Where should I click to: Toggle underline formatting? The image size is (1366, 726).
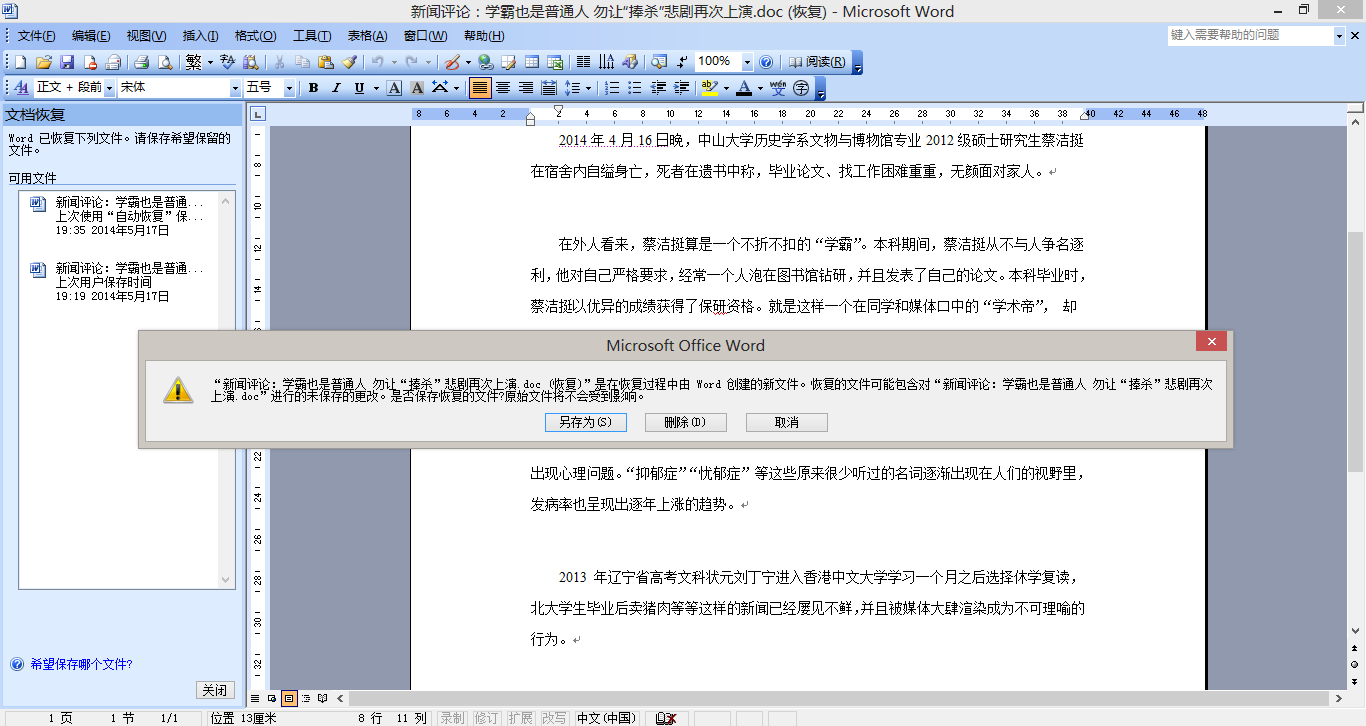click(359, 88)
